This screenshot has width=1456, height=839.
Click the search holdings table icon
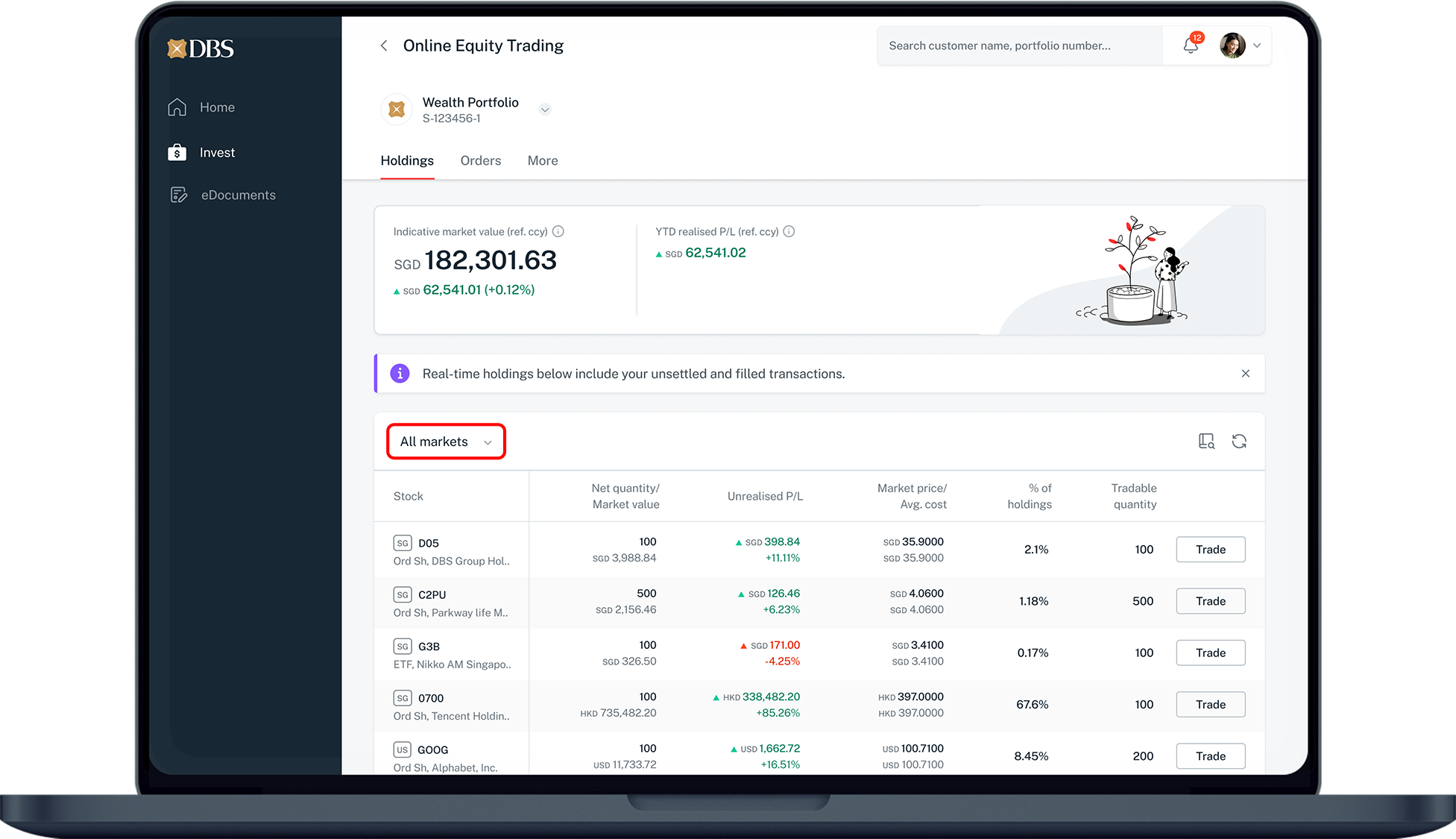(x=1206, y=442)
